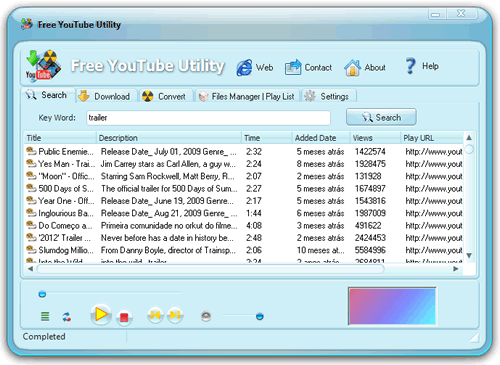This screenshot has width=500, height=365.
Task: Click the '2012' Trailer row icon
Action: (x=31, y=238)
